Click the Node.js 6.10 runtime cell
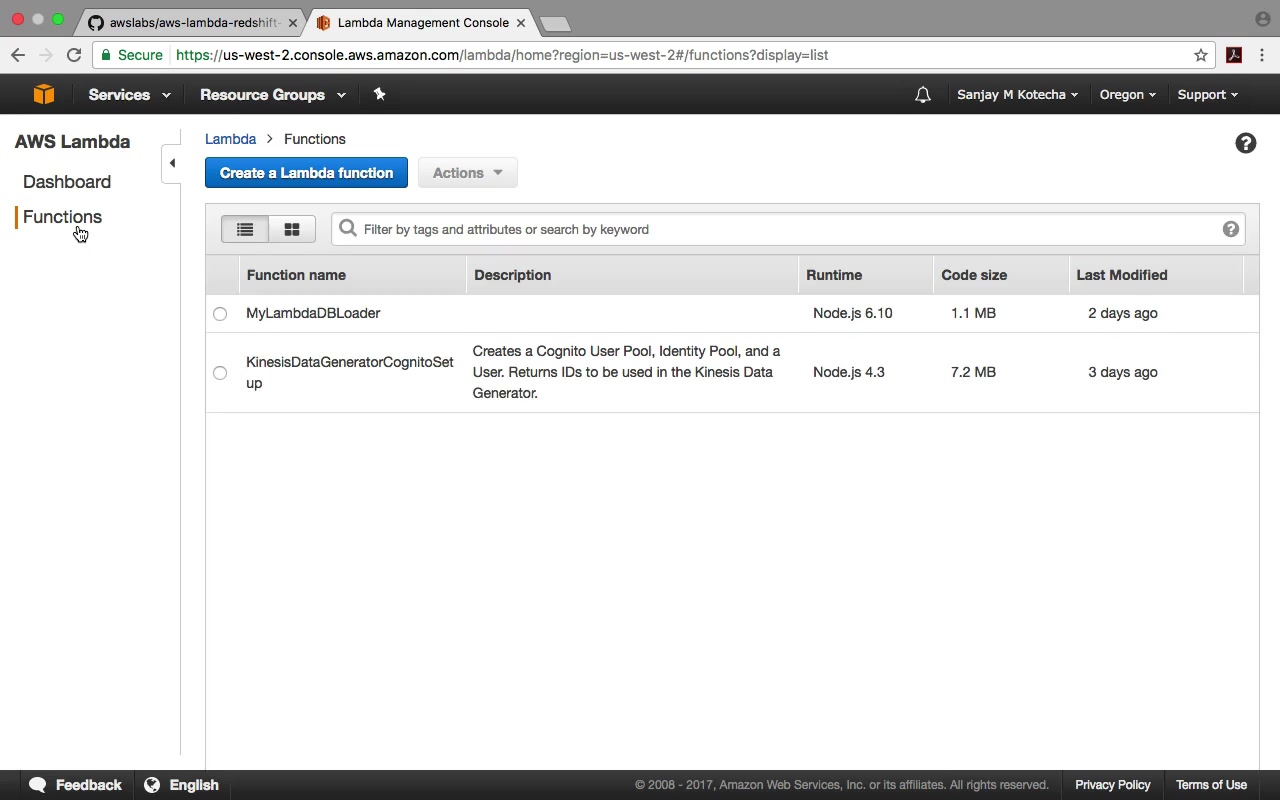Image resolution: width=1280 pixels, height=800 pixels. [853, 313]
